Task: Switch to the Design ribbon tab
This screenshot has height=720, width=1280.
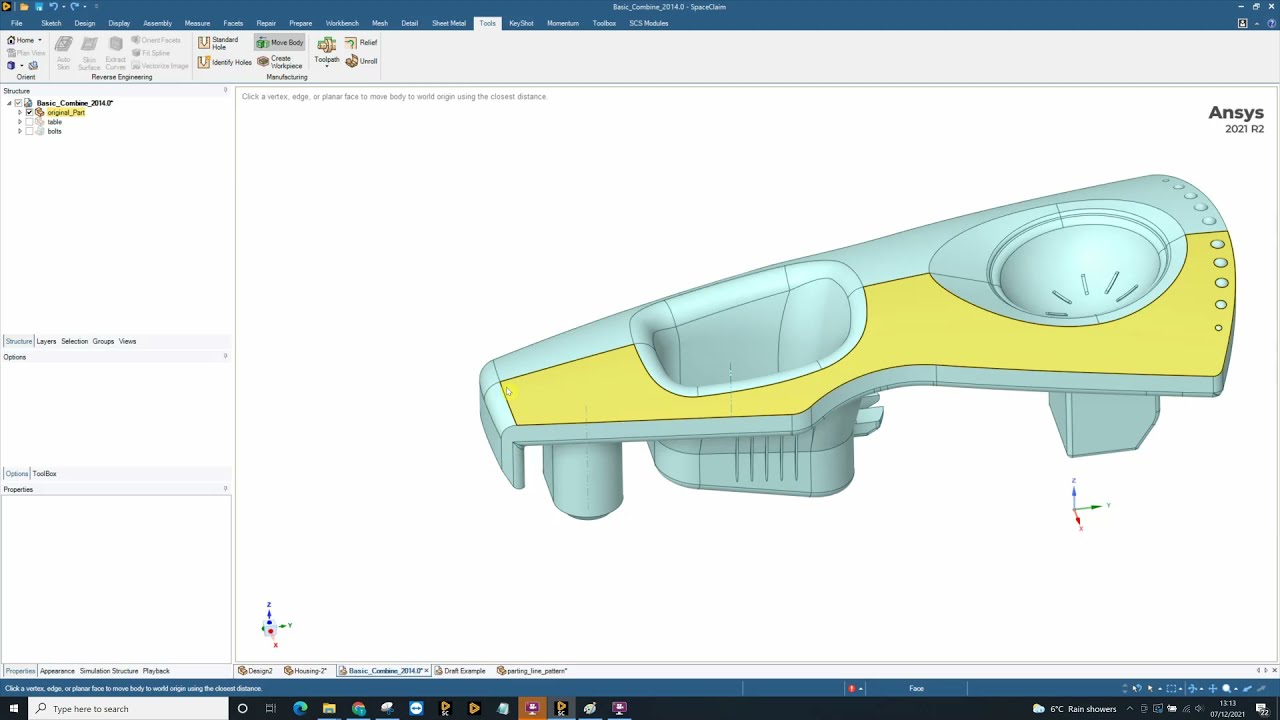Action: coord(85,23)
